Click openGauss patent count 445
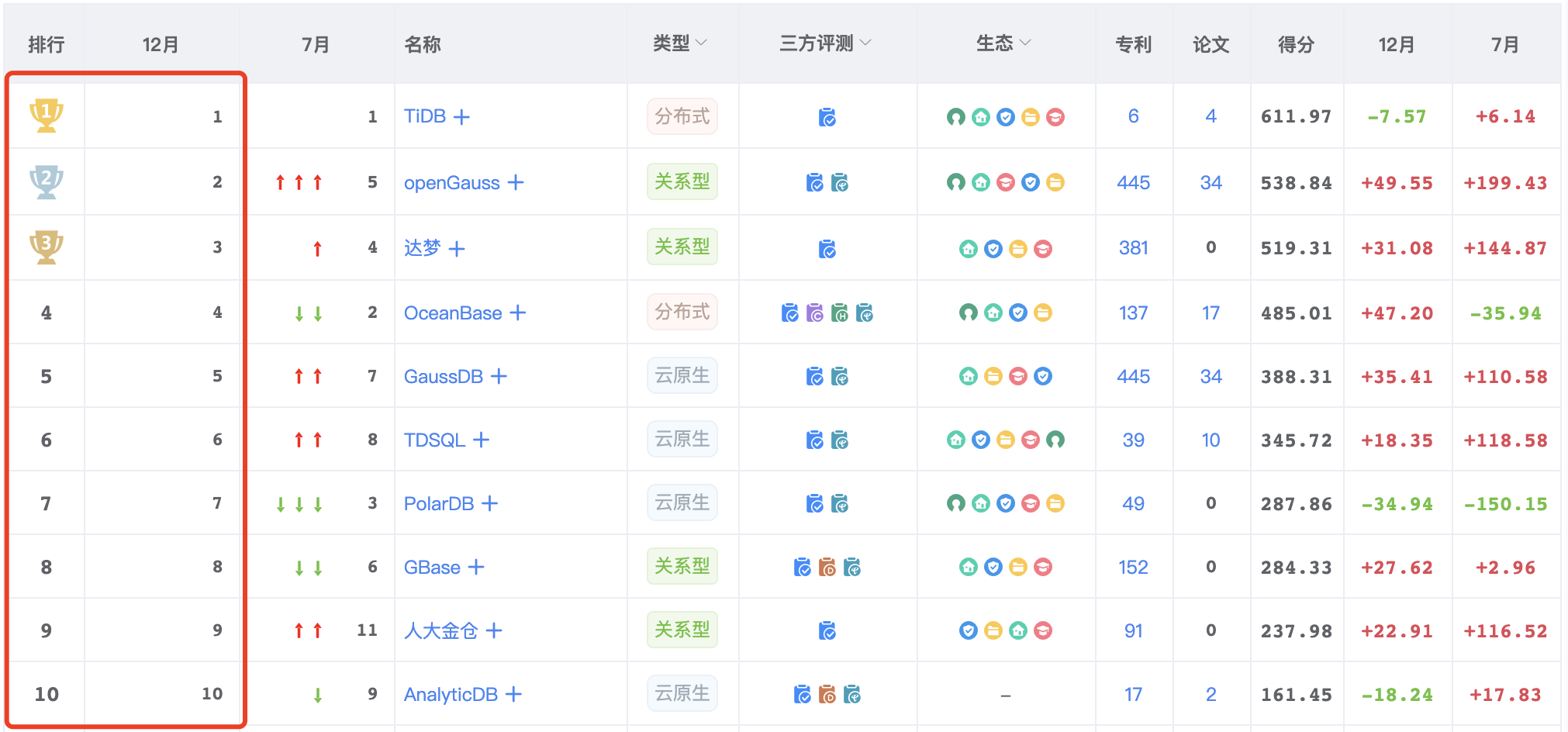This screenshot has height=732, width=1568. coord(1133,182)
